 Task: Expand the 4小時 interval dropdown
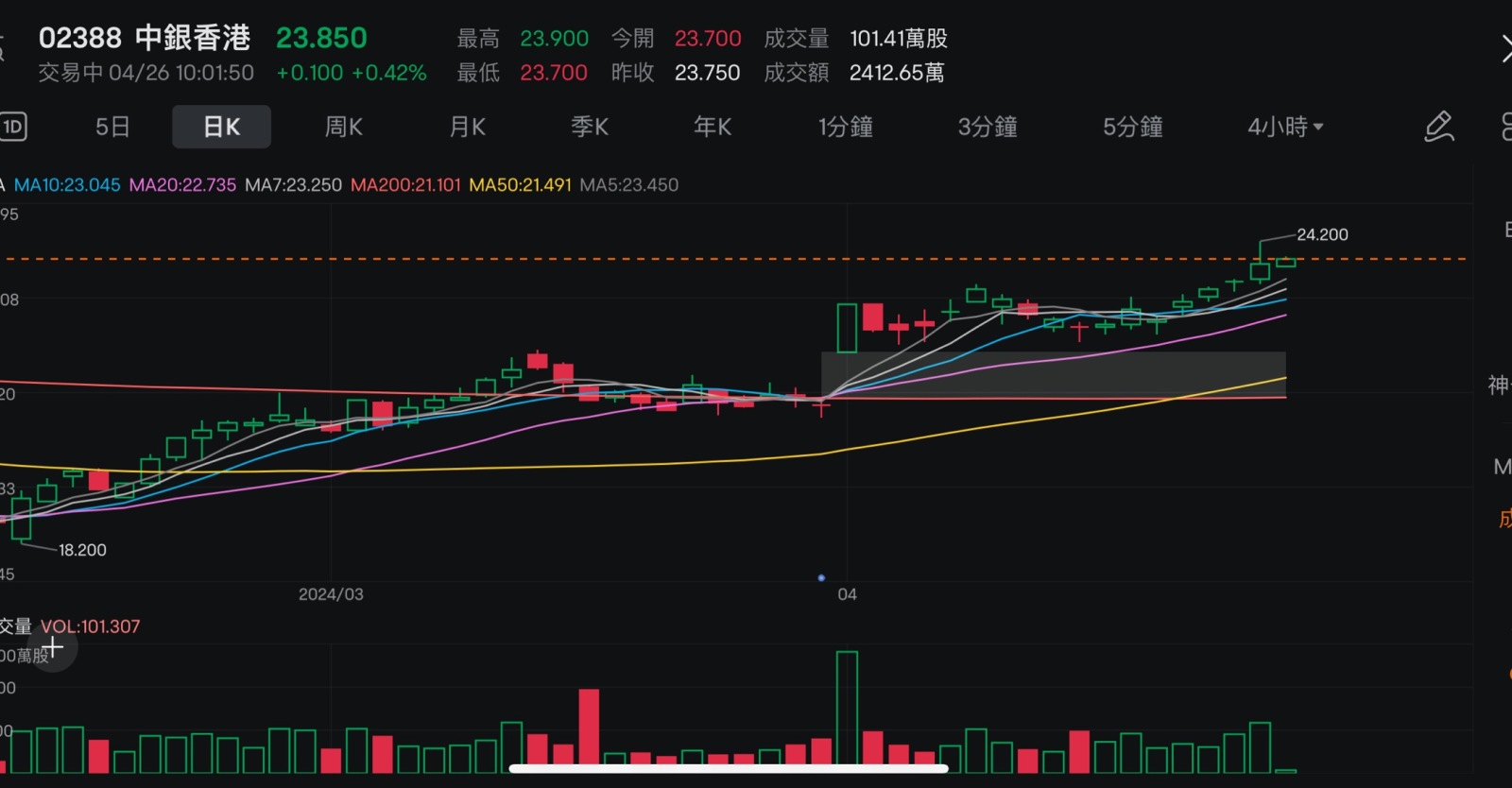pos(1285,127)
